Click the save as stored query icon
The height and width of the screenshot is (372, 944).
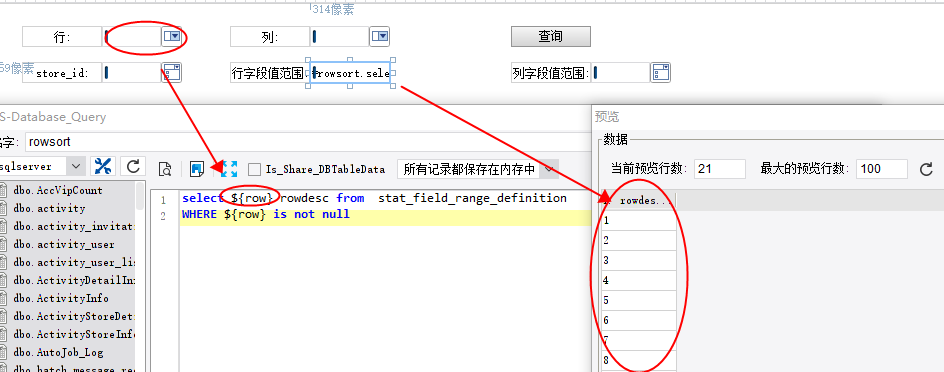click(x=197, y=169)
